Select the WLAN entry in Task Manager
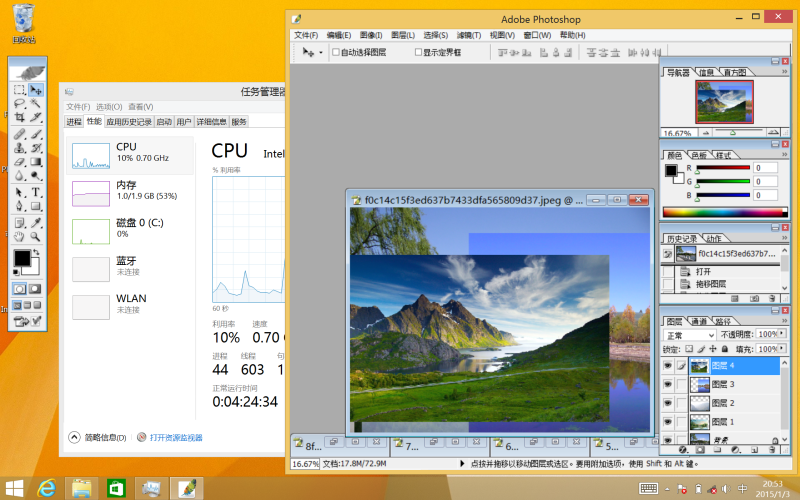 coord(130,307)
